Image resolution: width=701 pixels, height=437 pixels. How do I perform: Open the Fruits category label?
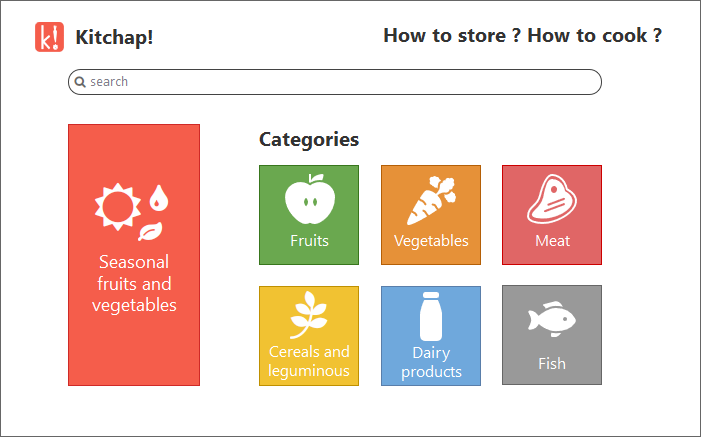point(309,241)
